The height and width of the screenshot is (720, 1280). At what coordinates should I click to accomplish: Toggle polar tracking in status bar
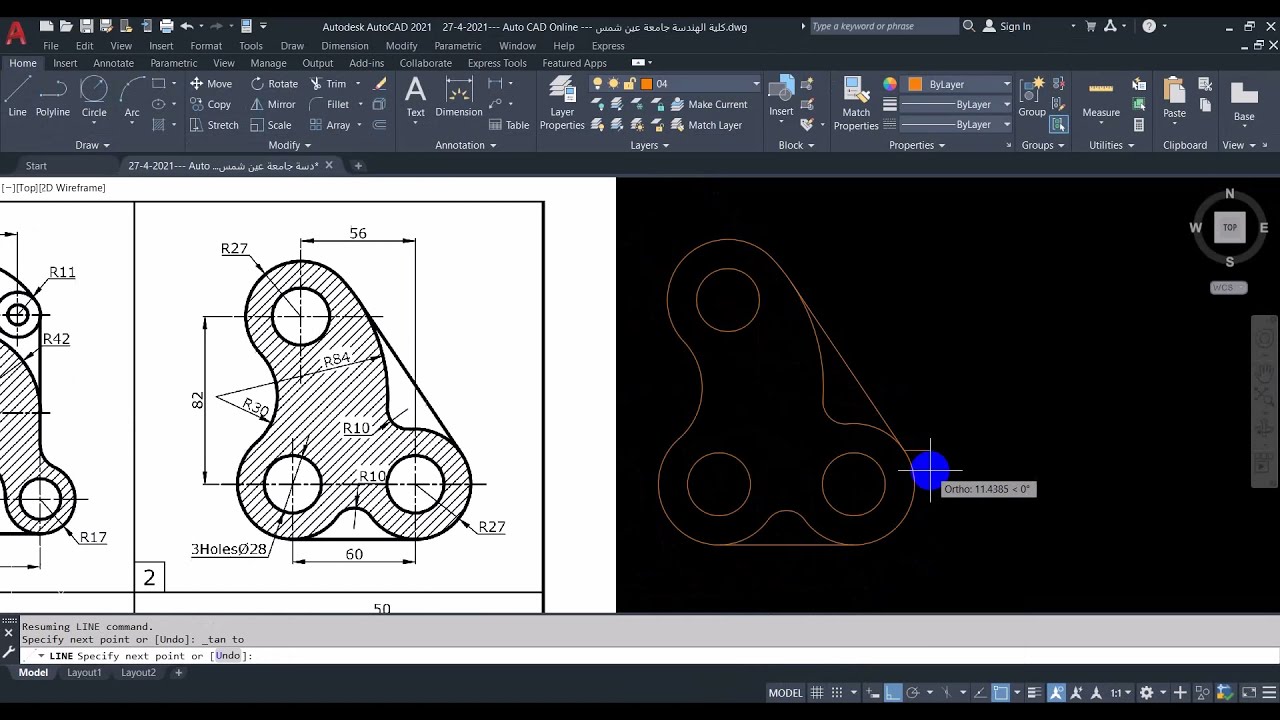tap(912, 692)
